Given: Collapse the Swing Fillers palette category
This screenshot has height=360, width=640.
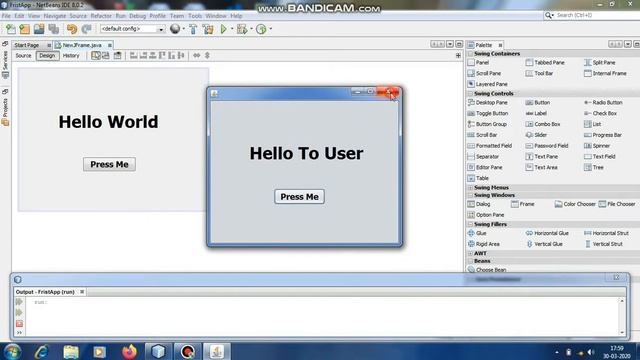Looking at the screenshot, I should [471, 224].
